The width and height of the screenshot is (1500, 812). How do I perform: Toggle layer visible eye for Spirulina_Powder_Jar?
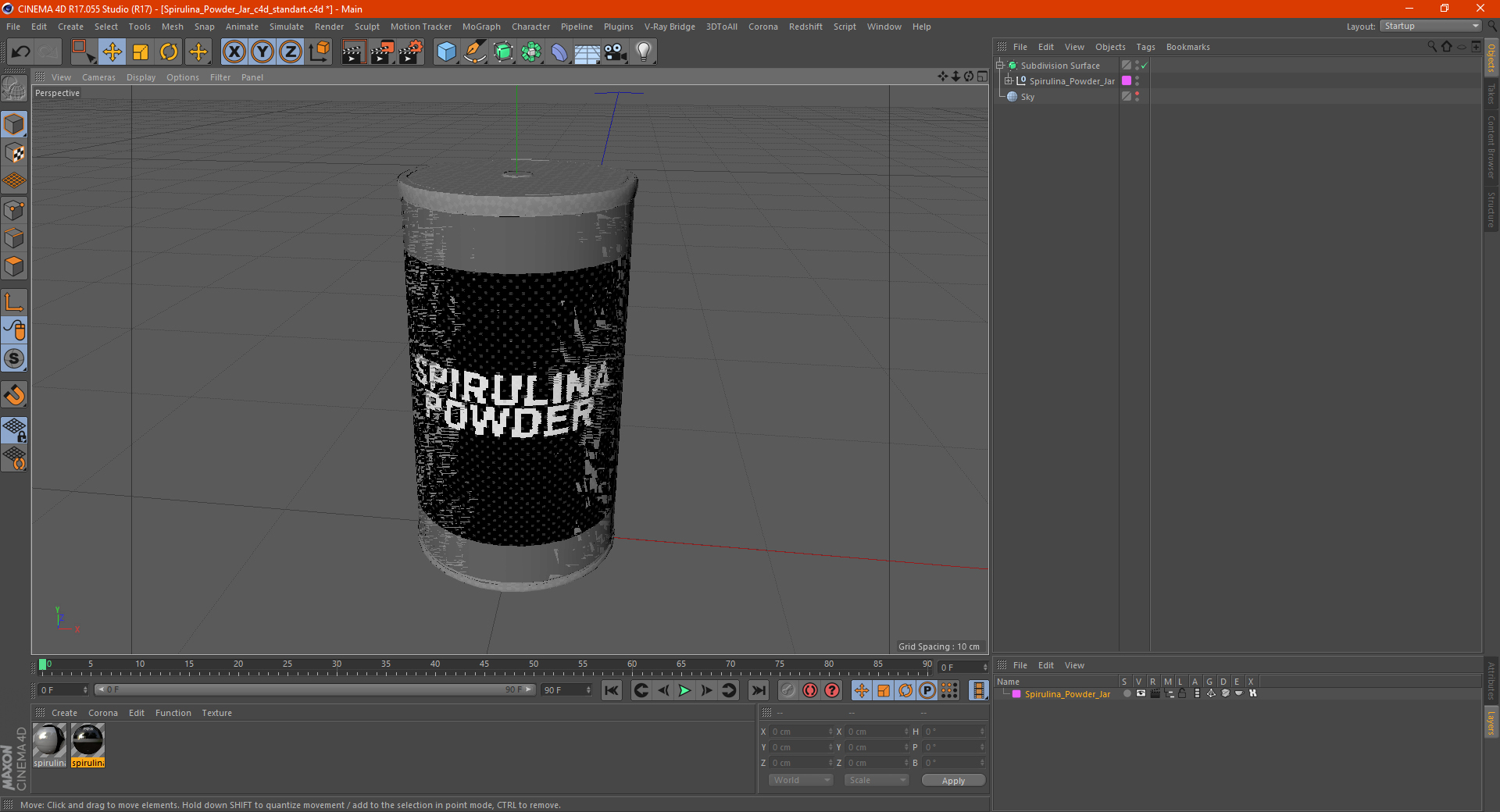(x=1141, y=693)
